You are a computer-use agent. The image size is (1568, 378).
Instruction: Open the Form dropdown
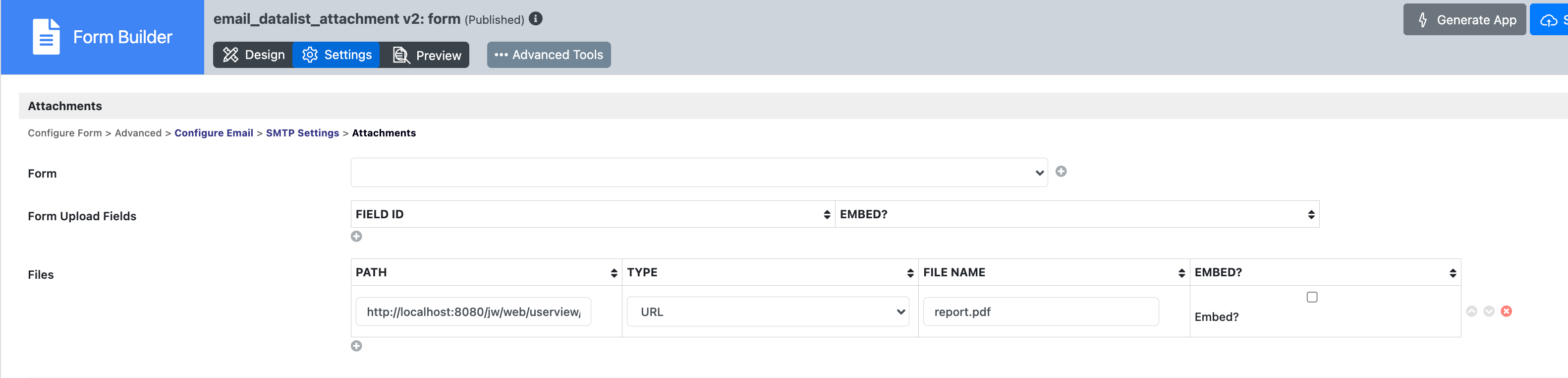point(699,173)
